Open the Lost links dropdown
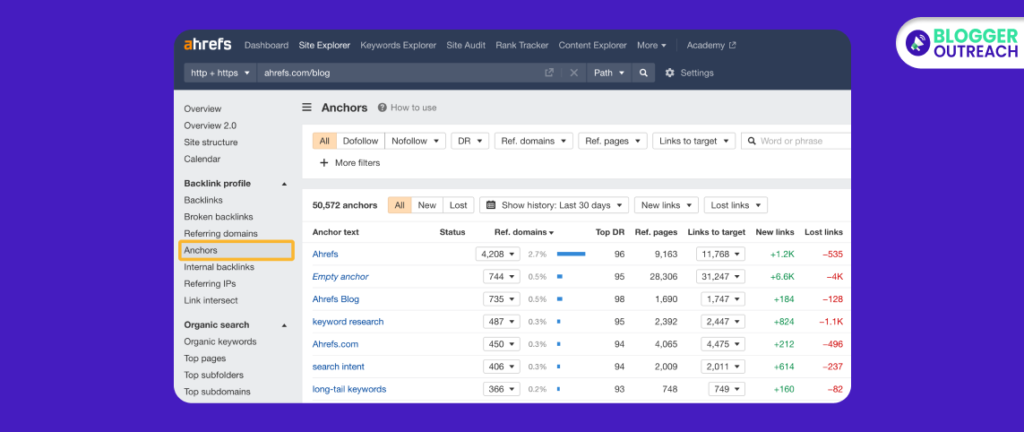 735,205
